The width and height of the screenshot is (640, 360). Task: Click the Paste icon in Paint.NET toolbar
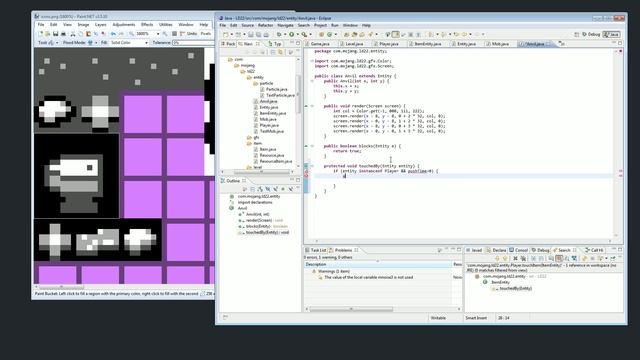(x=88, y=34)
